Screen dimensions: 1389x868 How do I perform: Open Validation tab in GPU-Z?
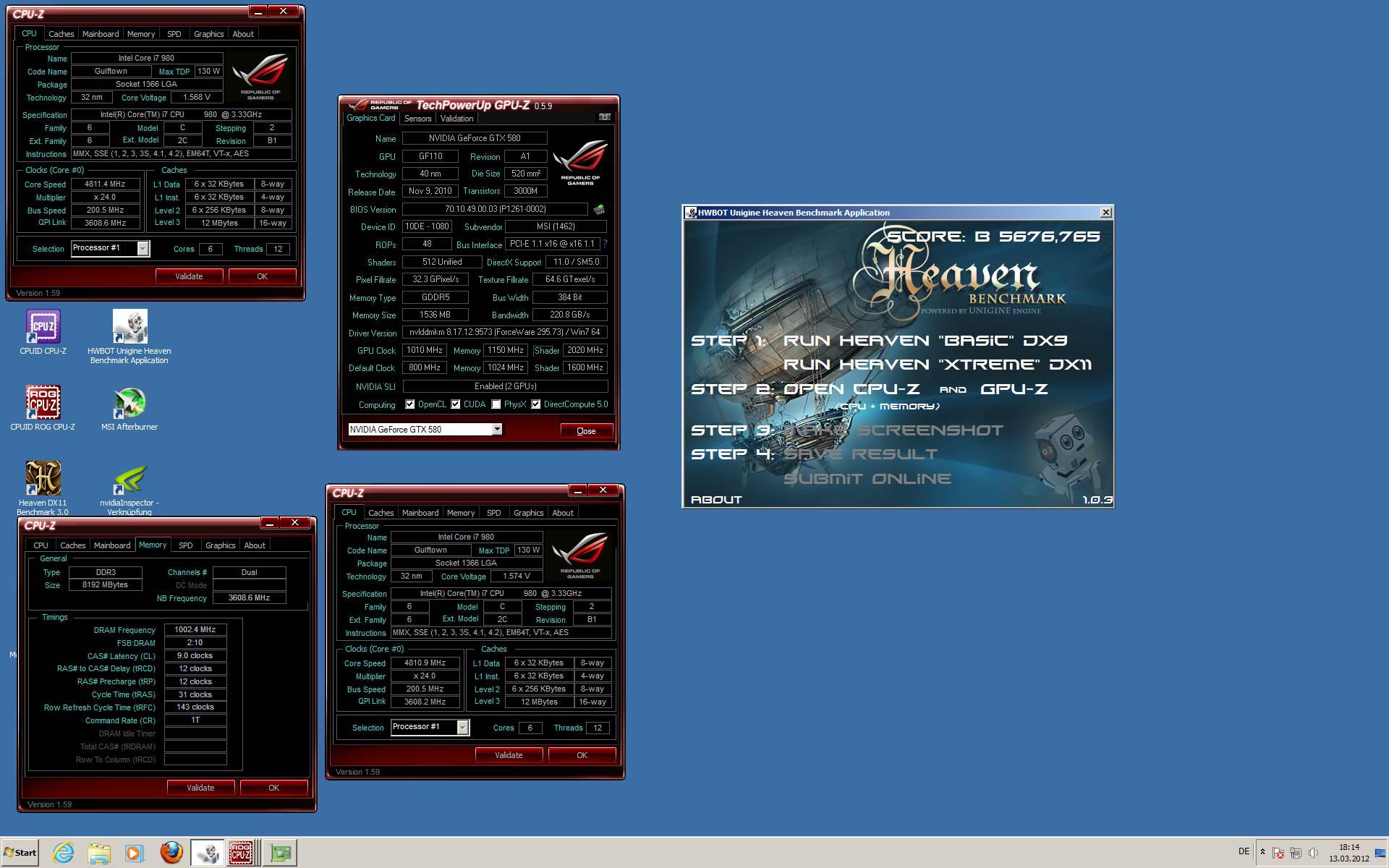(x=456, y=119)
